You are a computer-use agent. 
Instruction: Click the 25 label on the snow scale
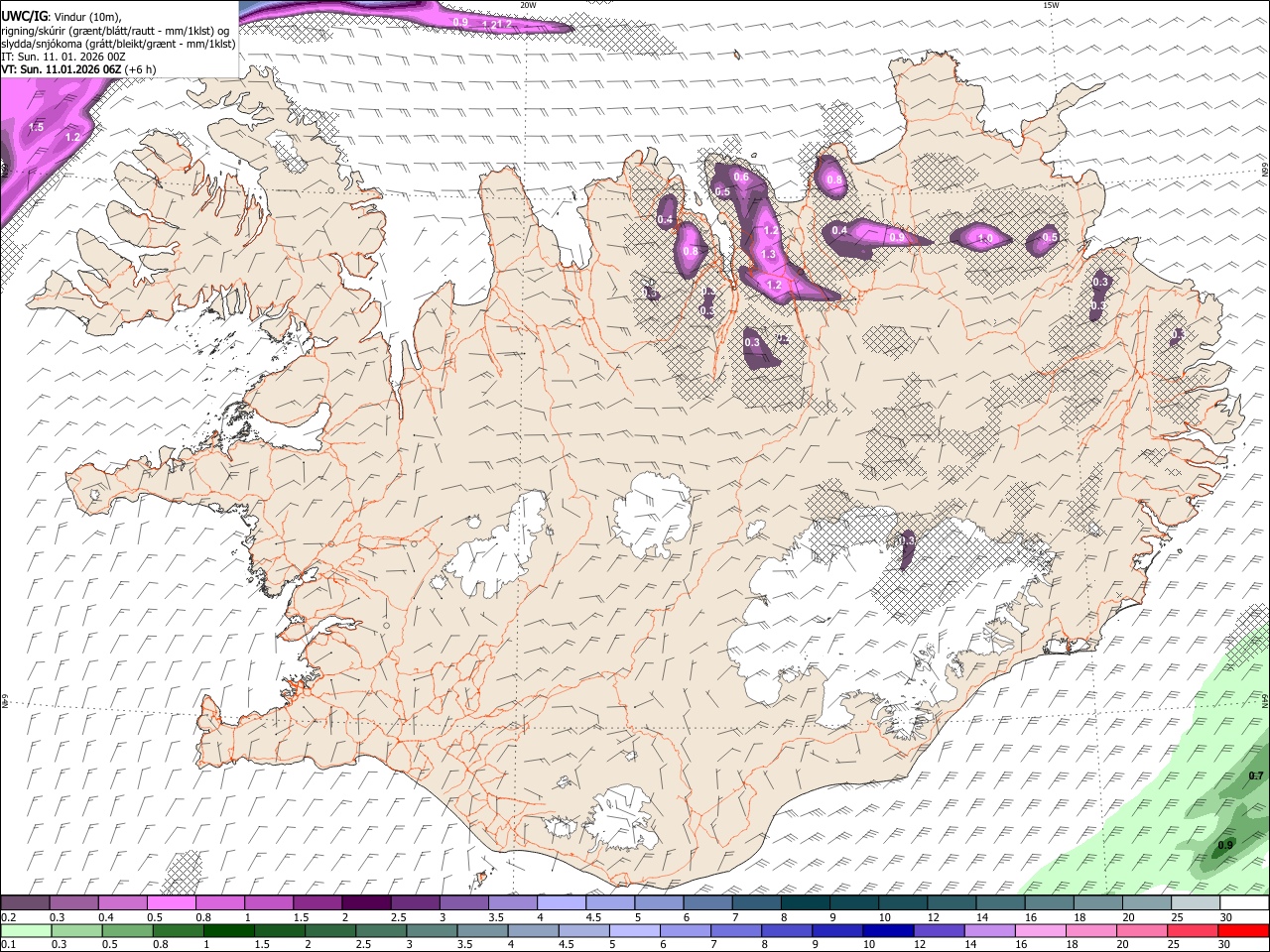[1177, 917]
